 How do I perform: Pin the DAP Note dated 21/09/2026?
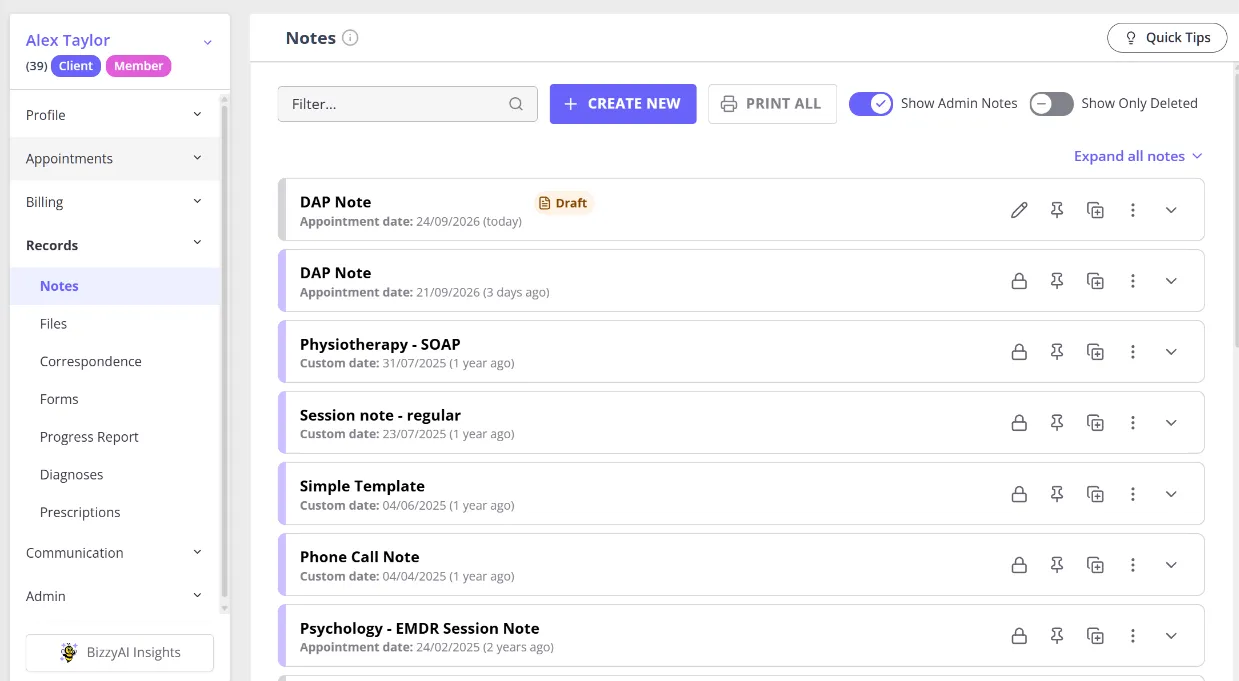(x=1057, y=281)
